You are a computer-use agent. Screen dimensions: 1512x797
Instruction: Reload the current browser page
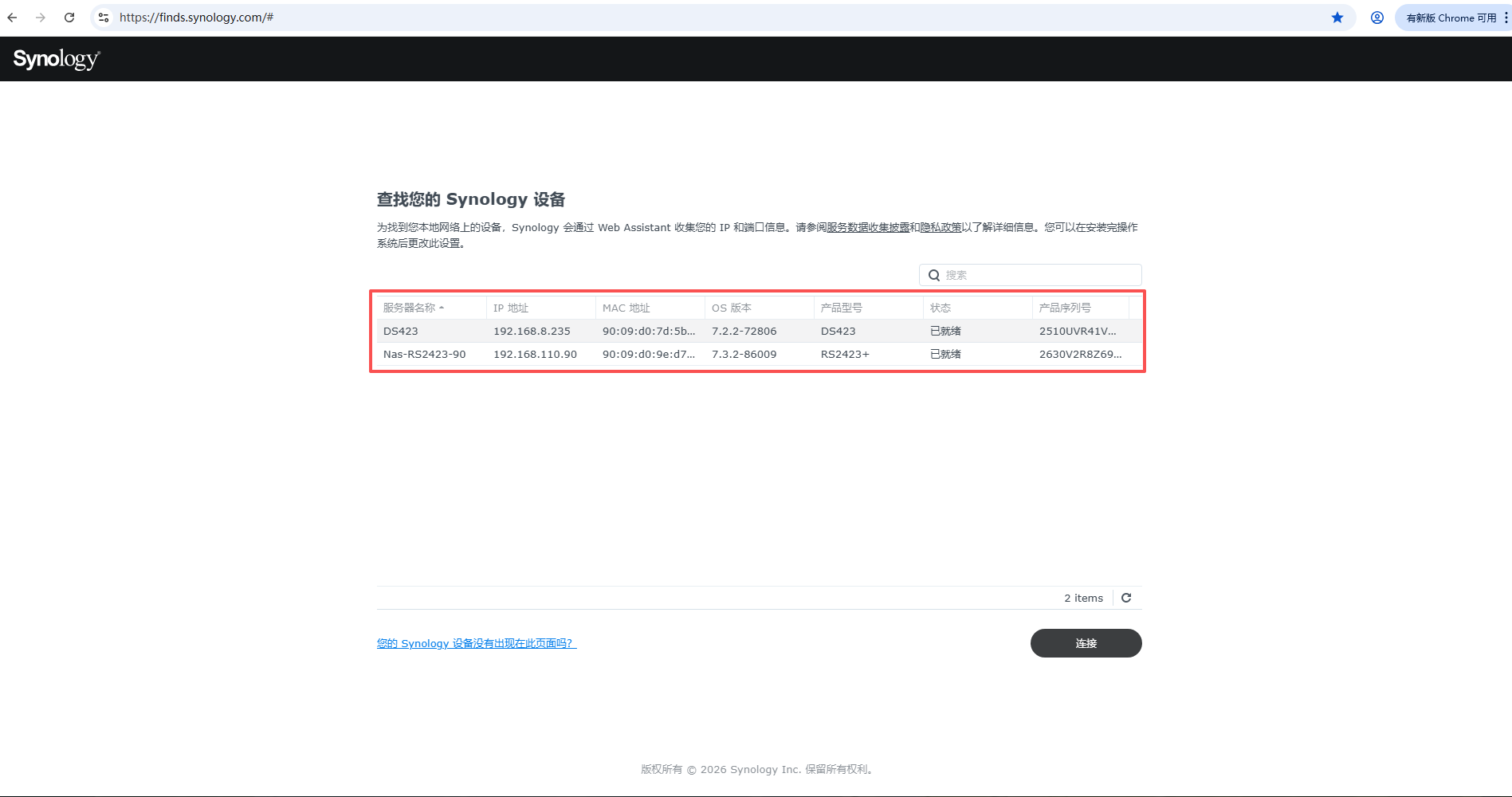(69, 18)
